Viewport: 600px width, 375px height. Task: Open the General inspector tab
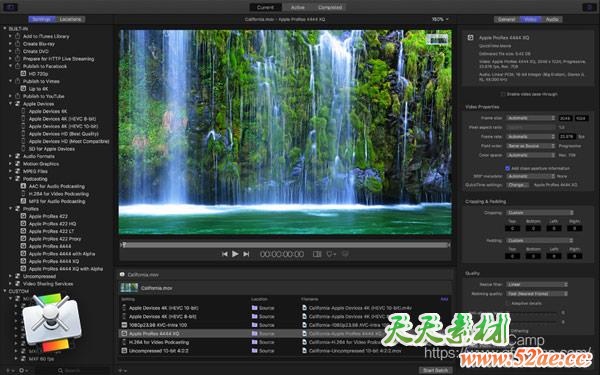[507, 19]
